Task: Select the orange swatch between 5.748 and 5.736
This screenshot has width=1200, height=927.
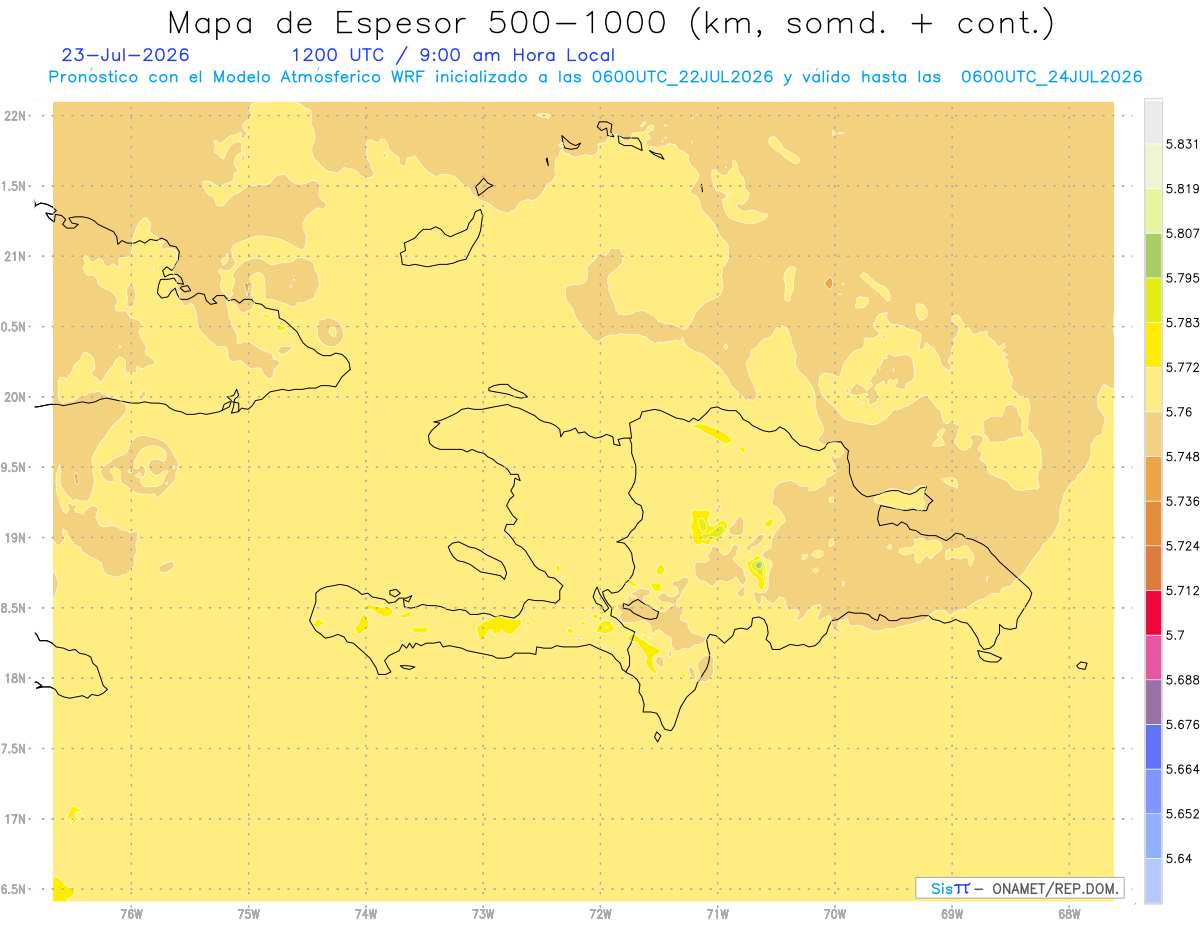Action: point(1153,479)
